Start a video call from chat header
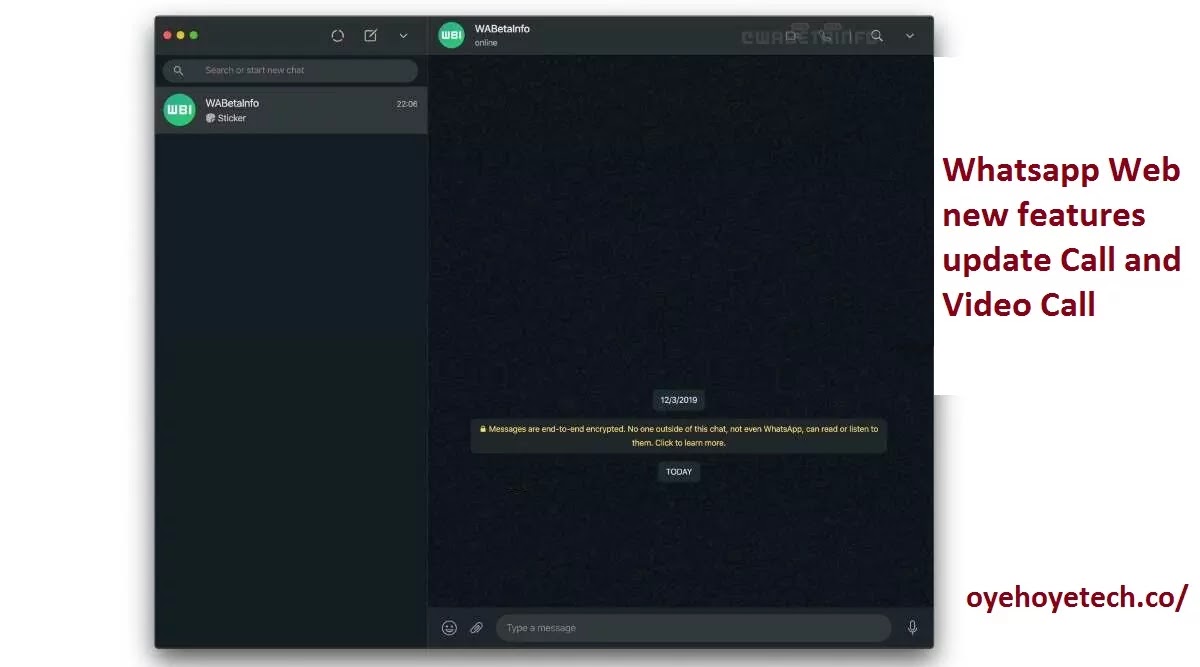1200x667 pixels. click(x=791, y=35)
